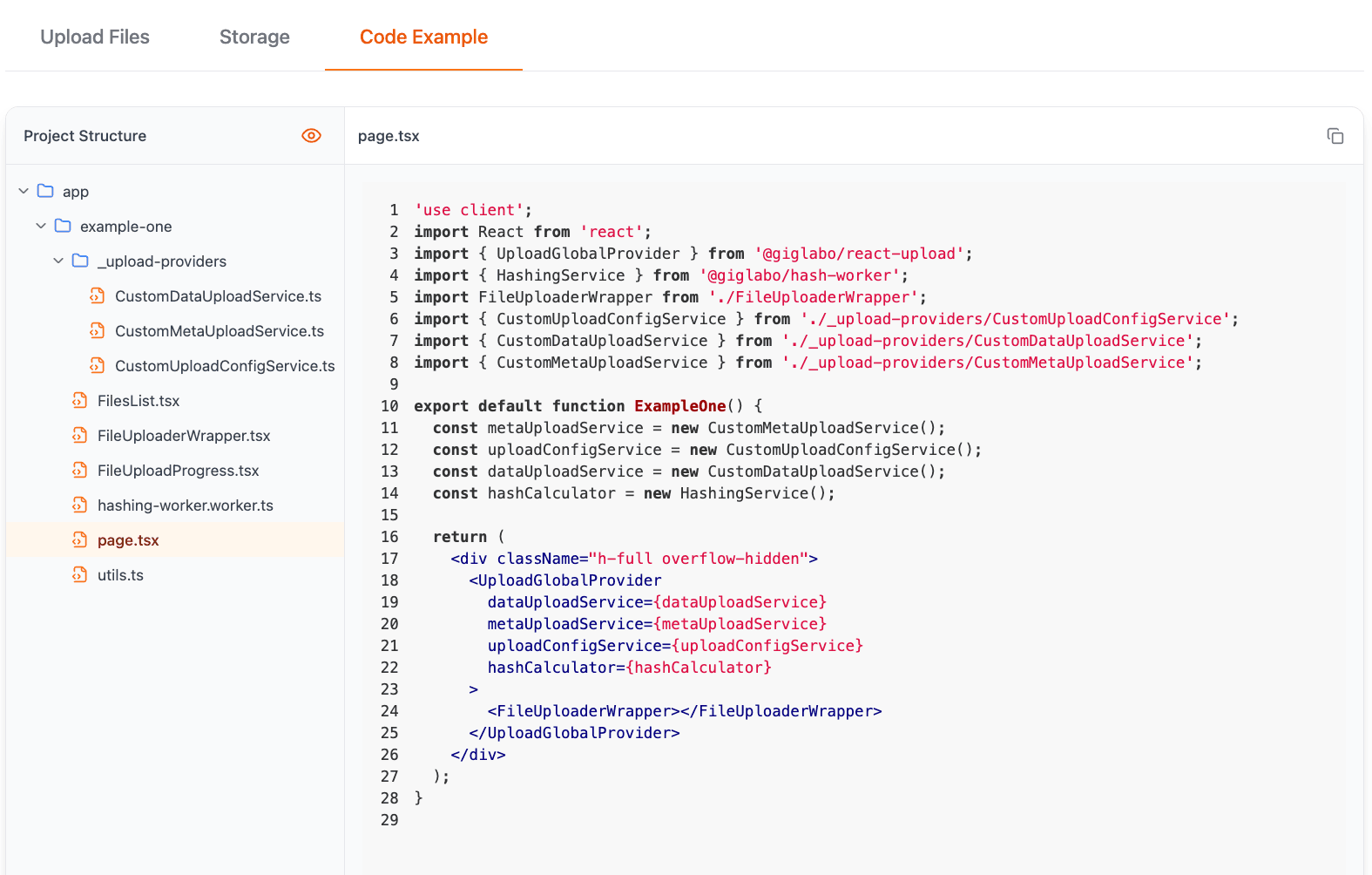Click file icon of utils.ts

(x=80, y=575)
